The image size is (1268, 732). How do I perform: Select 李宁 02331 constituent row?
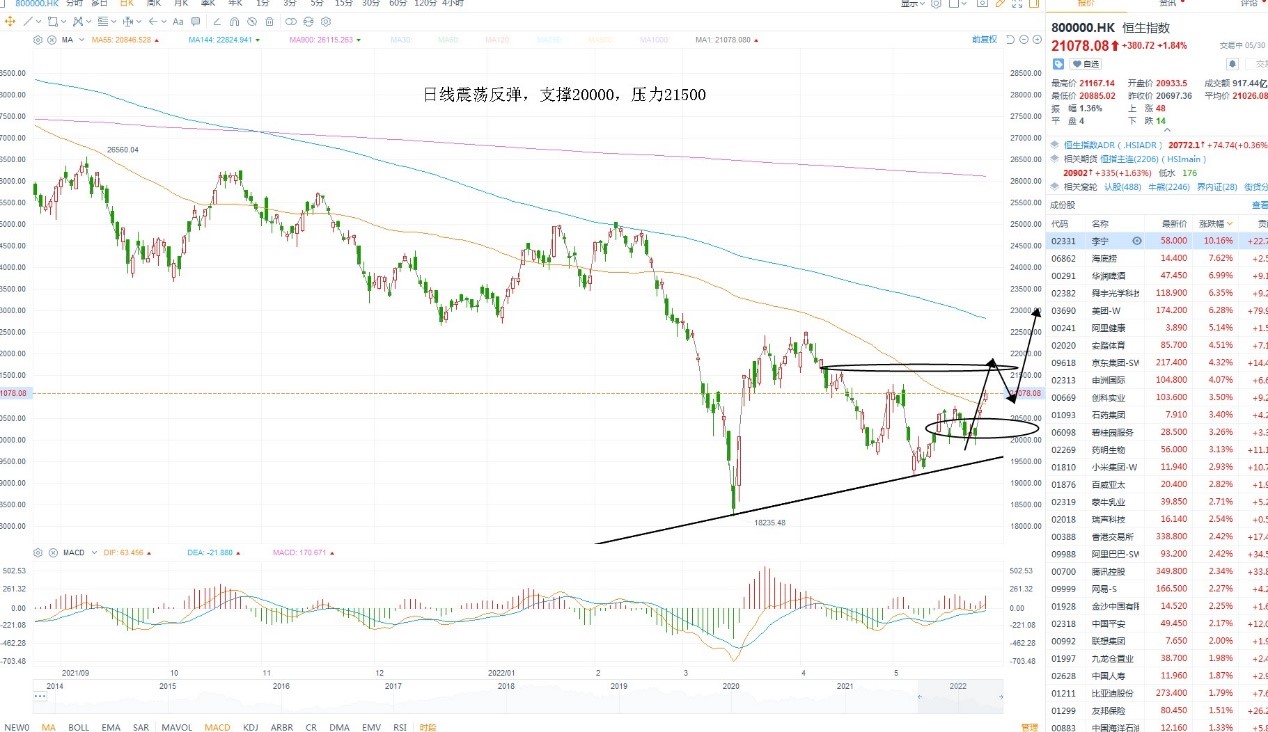pos(1157,241)
